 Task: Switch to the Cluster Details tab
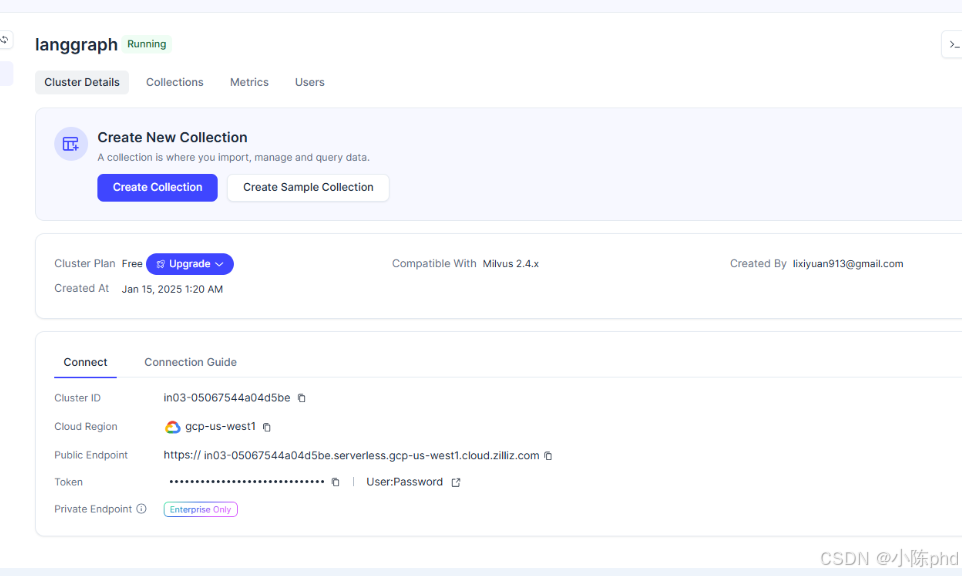click(82, 82)
